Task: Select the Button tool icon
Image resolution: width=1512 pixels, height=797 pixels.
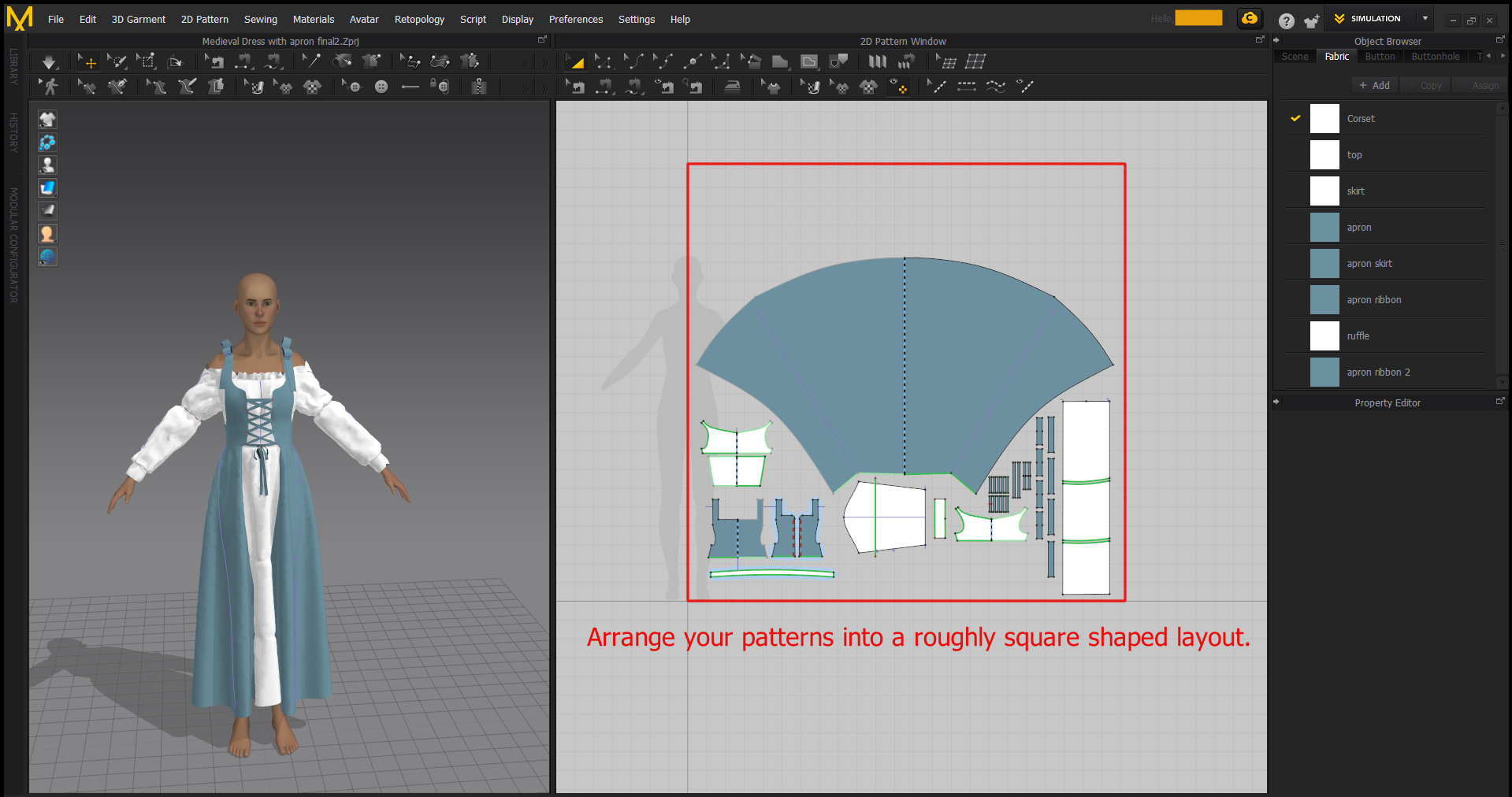Action: [x=381, y=87]
